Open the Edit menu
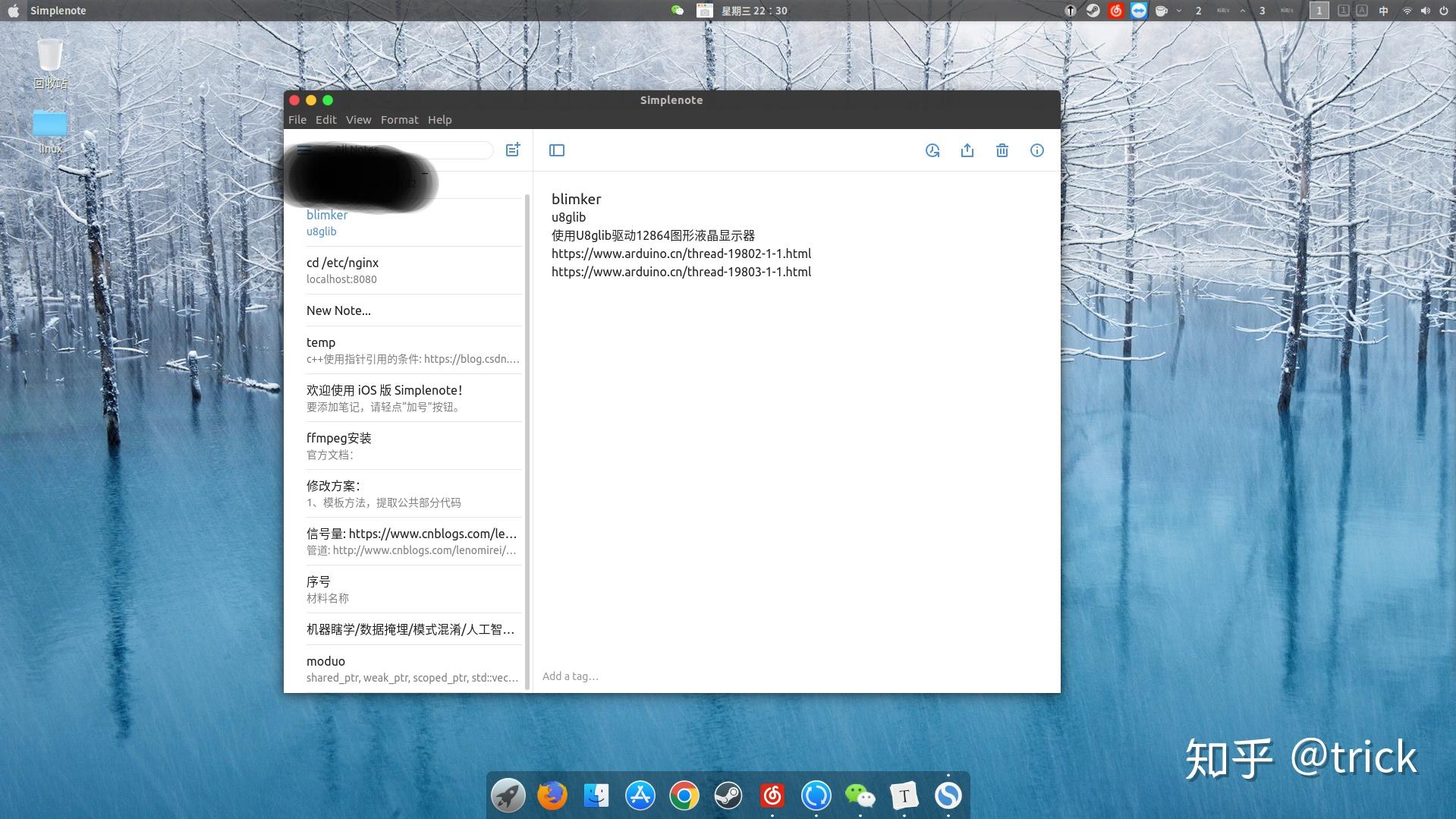 [x=325, y=119]
